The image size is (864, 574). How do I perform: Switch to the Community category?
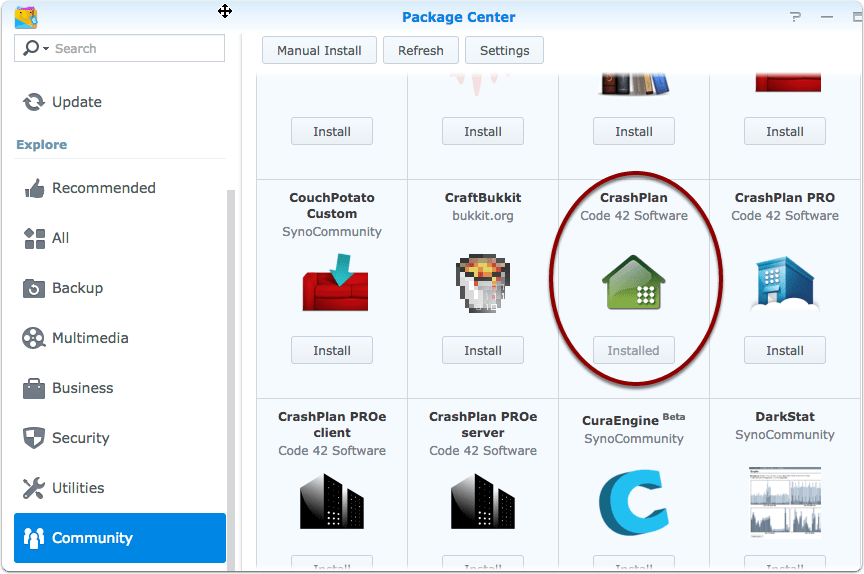click(120, 538)
